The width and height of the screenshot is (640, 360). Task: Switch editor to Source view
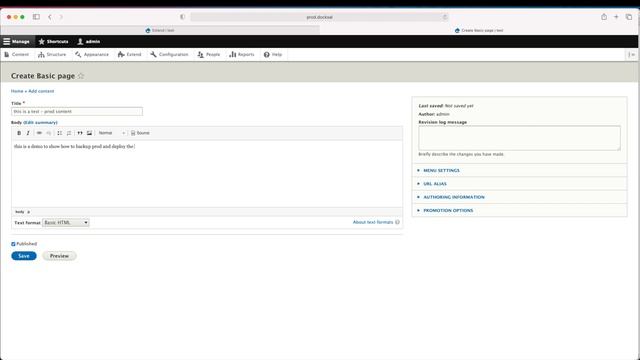point(140,133)
